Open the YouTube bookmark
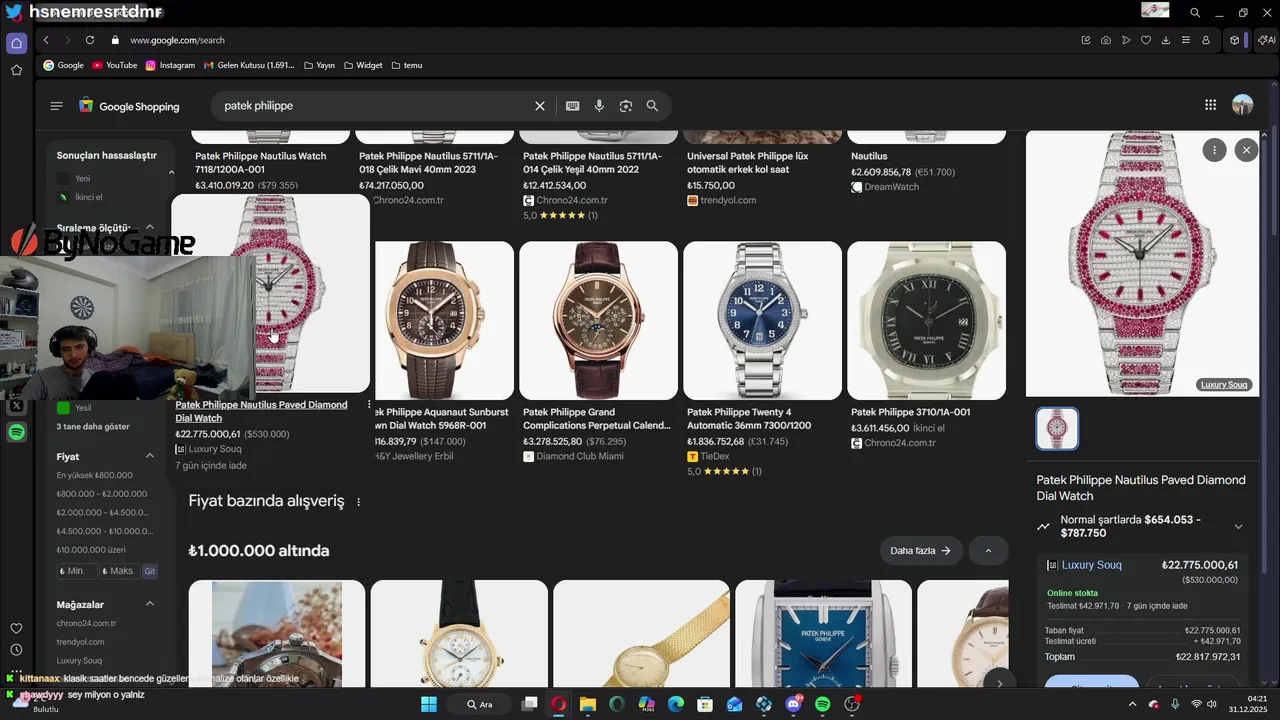The height and width of the screenshot is (720, 1280). click(x=114, y=65)
